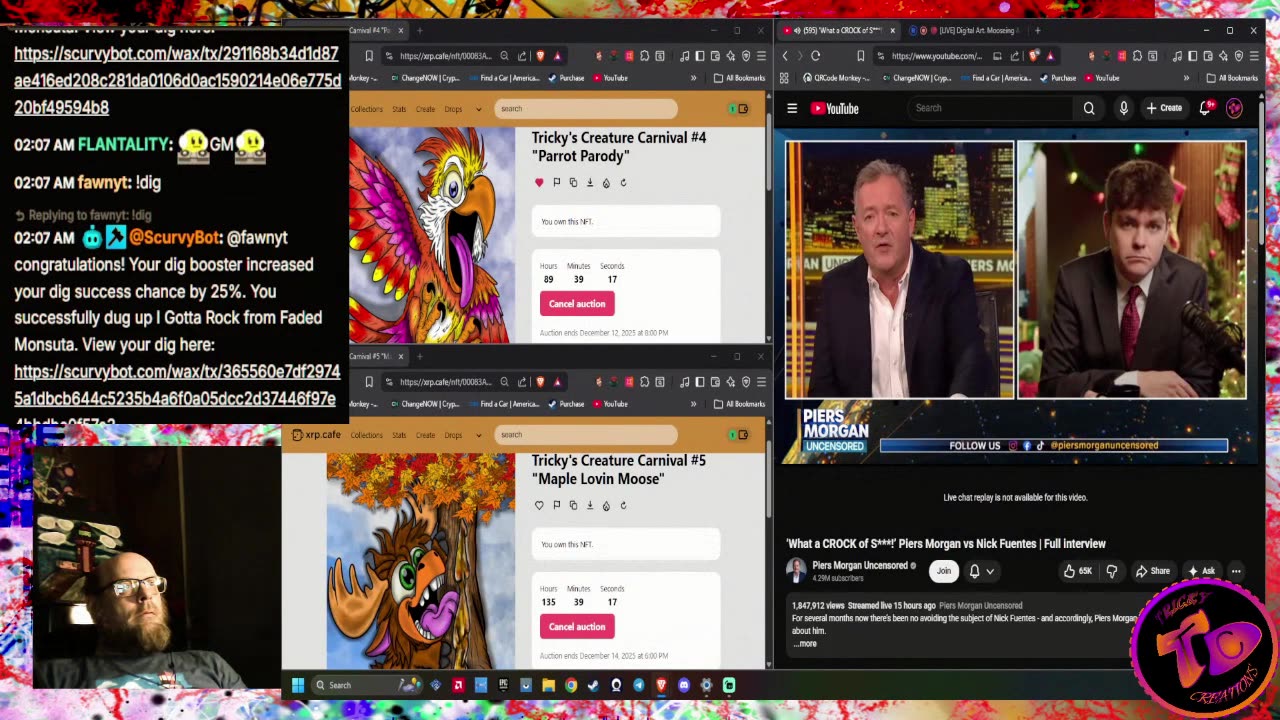Click the YouTube address bar URL
The height and width of the screenshot is (720, 1280).
pos(937,56)
